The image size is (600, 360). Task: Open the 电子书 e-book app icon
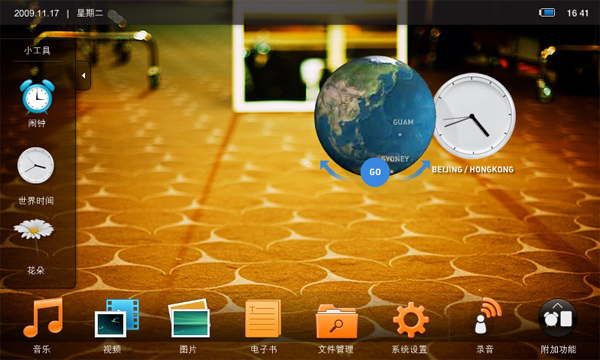click(262, 319)
